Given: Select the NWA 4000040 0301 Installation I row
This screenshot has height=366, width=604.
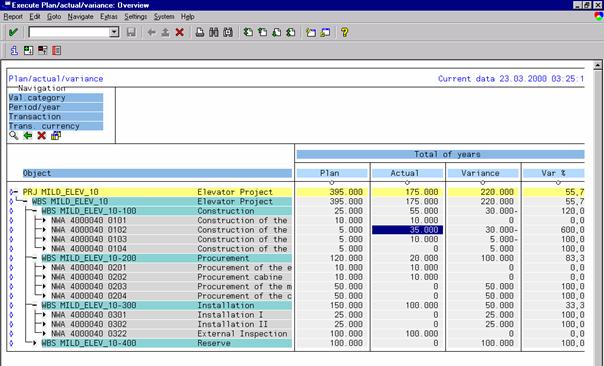Looking at the screenshot, I should (171, 315).
